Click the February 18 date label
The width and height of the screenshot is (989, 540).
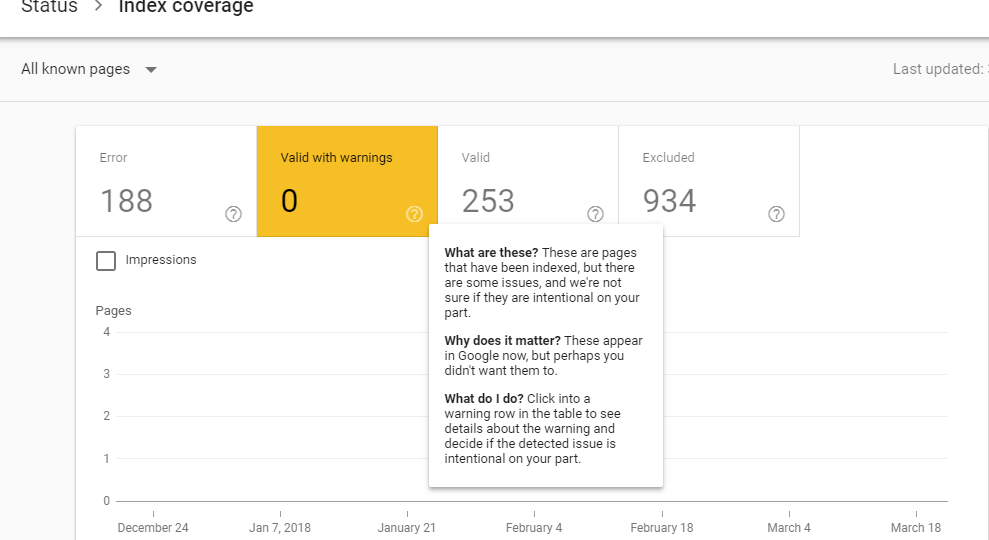(x=662, y=527)
